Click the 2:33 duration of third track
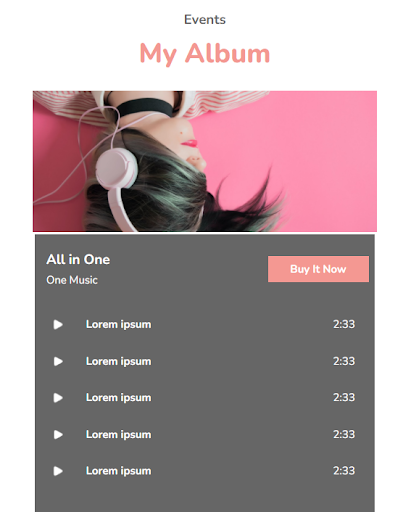The height and width of the screenshot is (512, 411). click(344, 398)
